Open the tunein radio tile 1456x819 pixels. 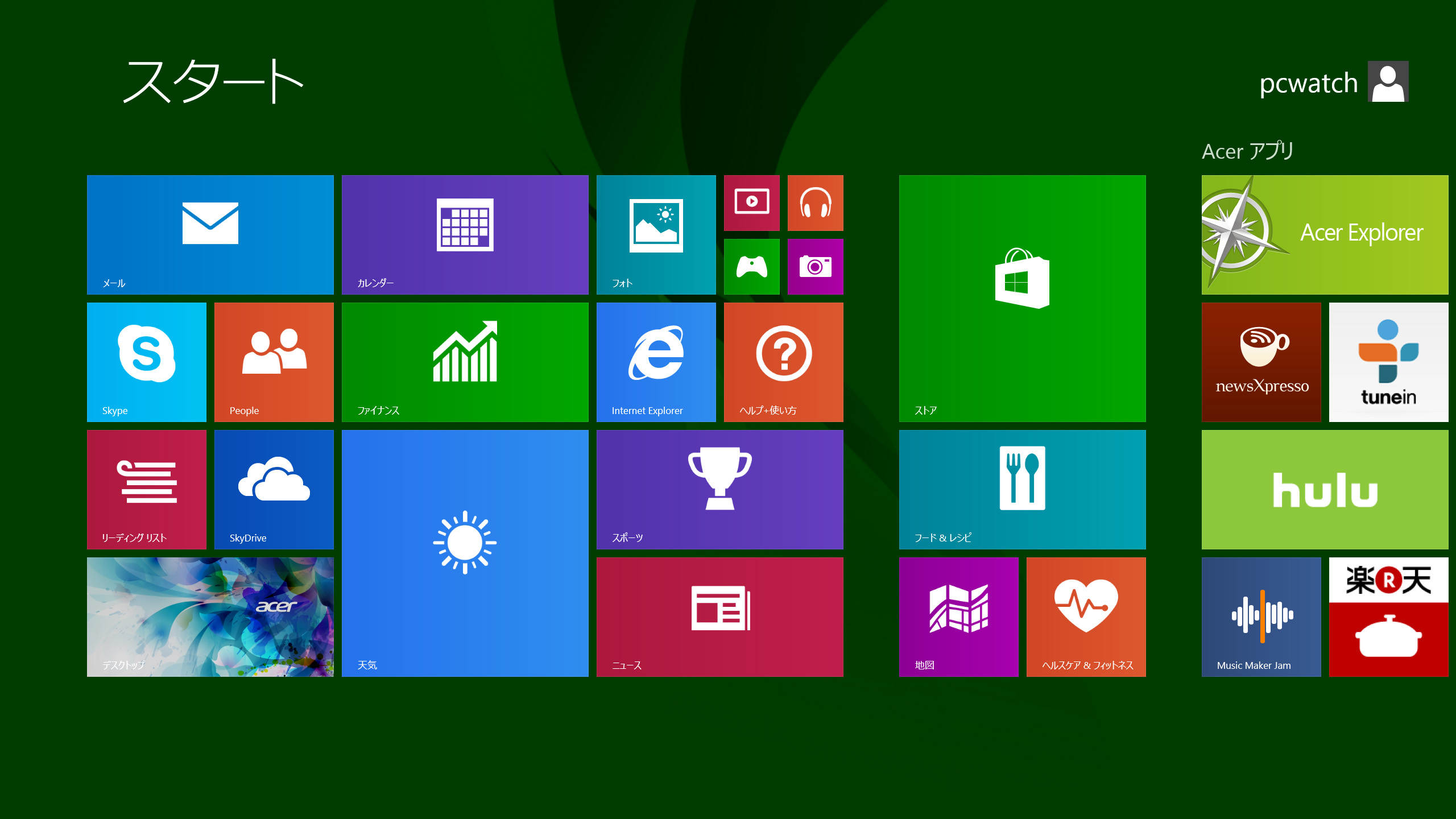click(x=1388, y=362)
